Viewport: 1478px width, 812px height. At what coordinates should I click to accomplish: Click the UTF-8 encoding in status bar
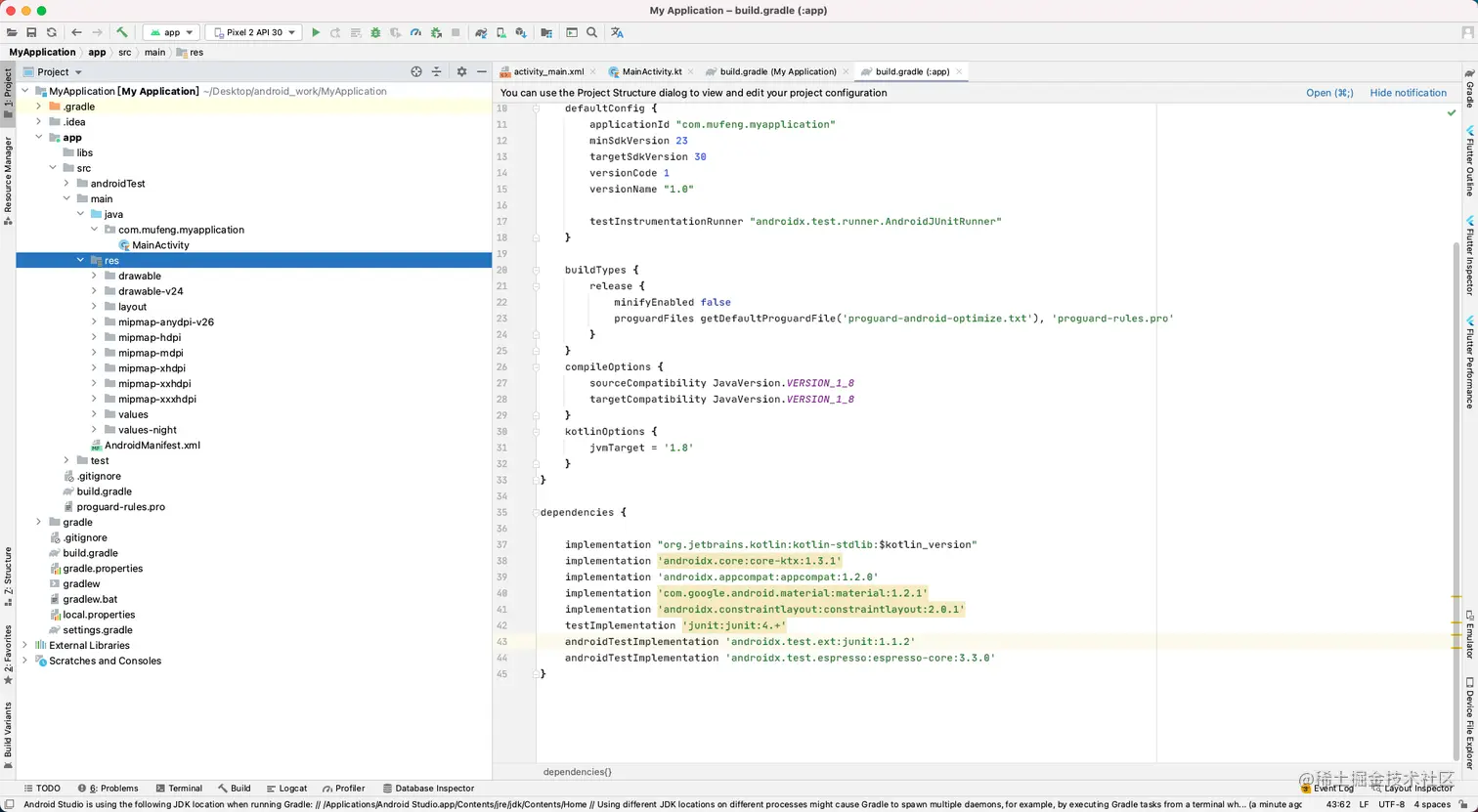1391,804
